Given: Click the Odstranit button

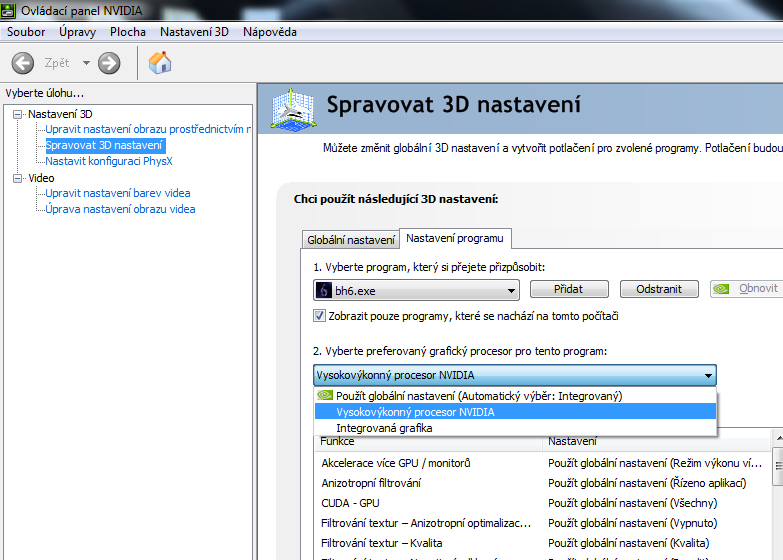Looking at the screenshot, I should point(659,289).
